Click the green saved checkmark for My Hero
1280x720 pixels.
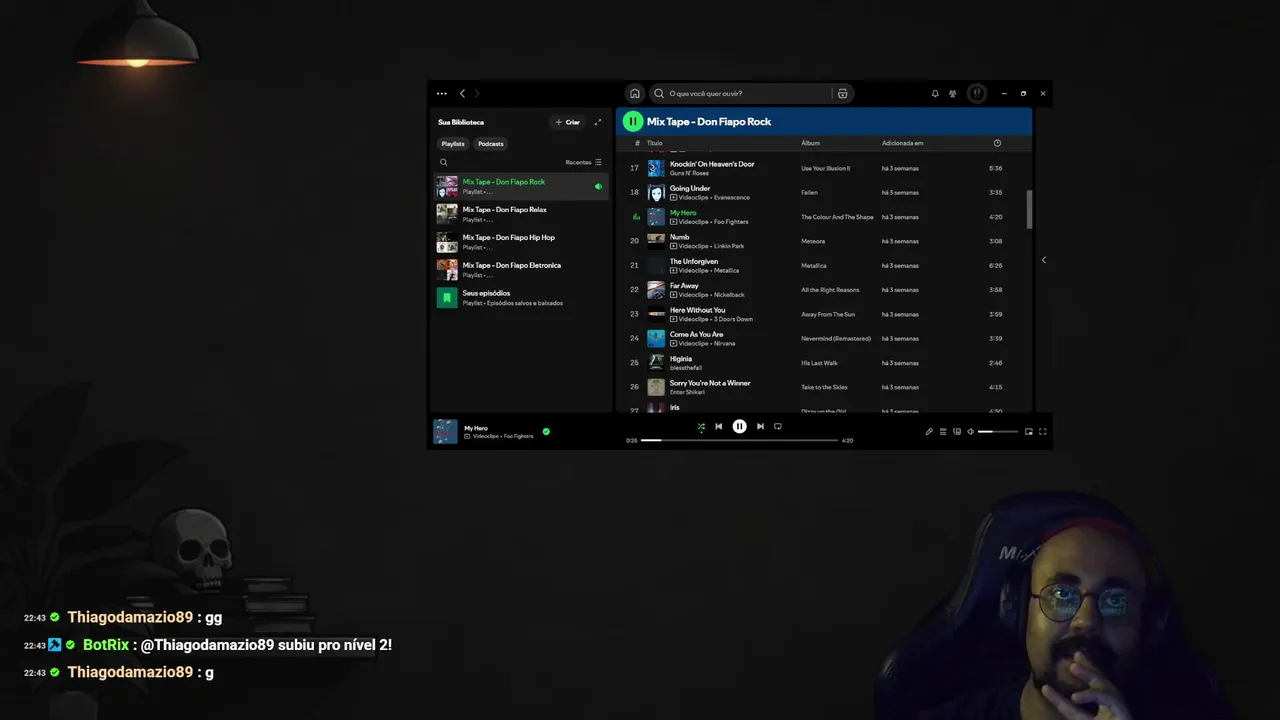click(546, 432)
